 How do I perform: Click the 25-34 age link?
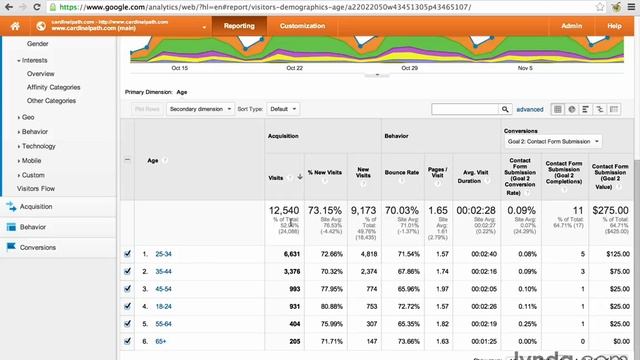pos(163,254)
